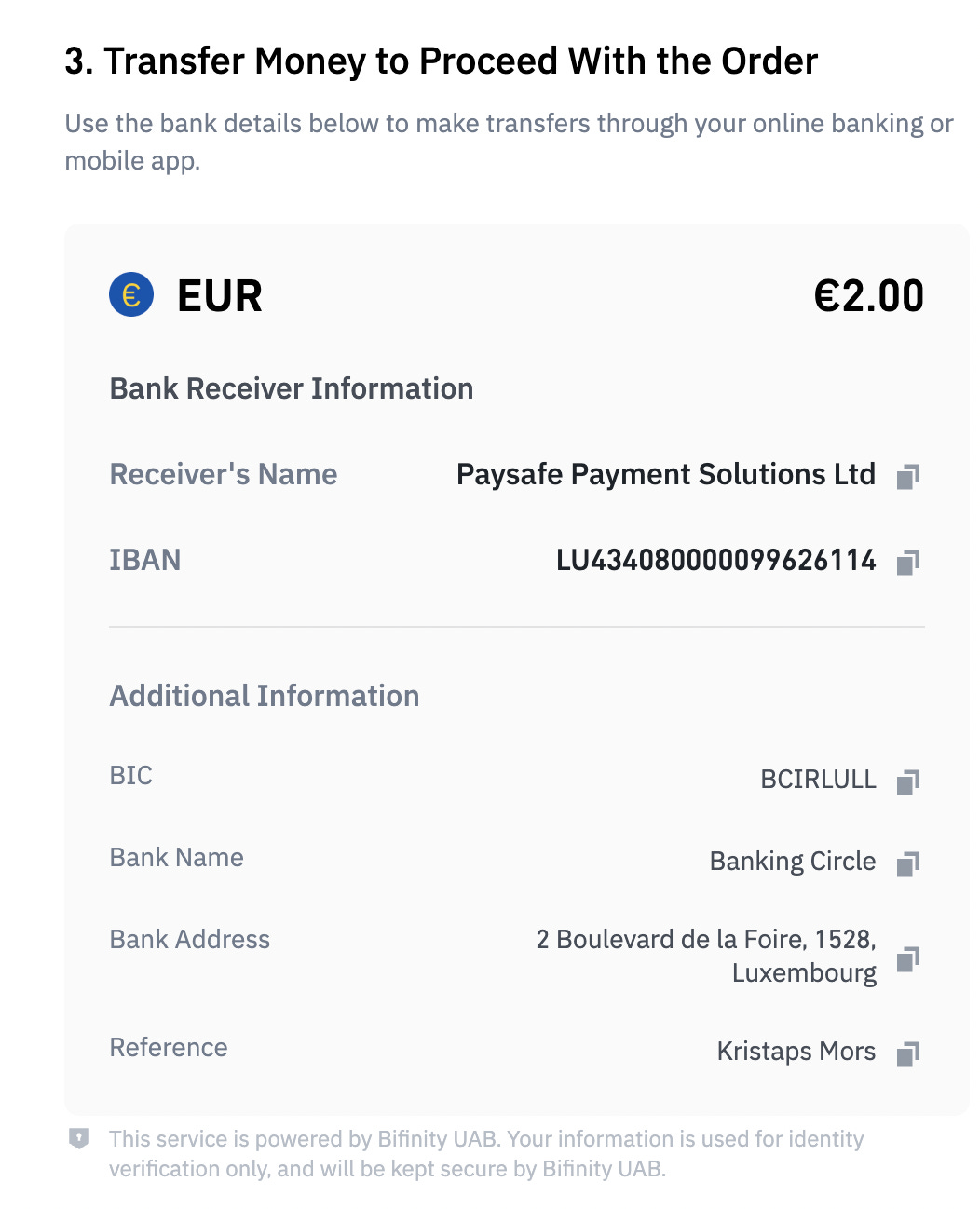This screenshot has height=1209, width=980.
Task: Copy the Bank Name Banking Circle
Action: click(908, 863)
